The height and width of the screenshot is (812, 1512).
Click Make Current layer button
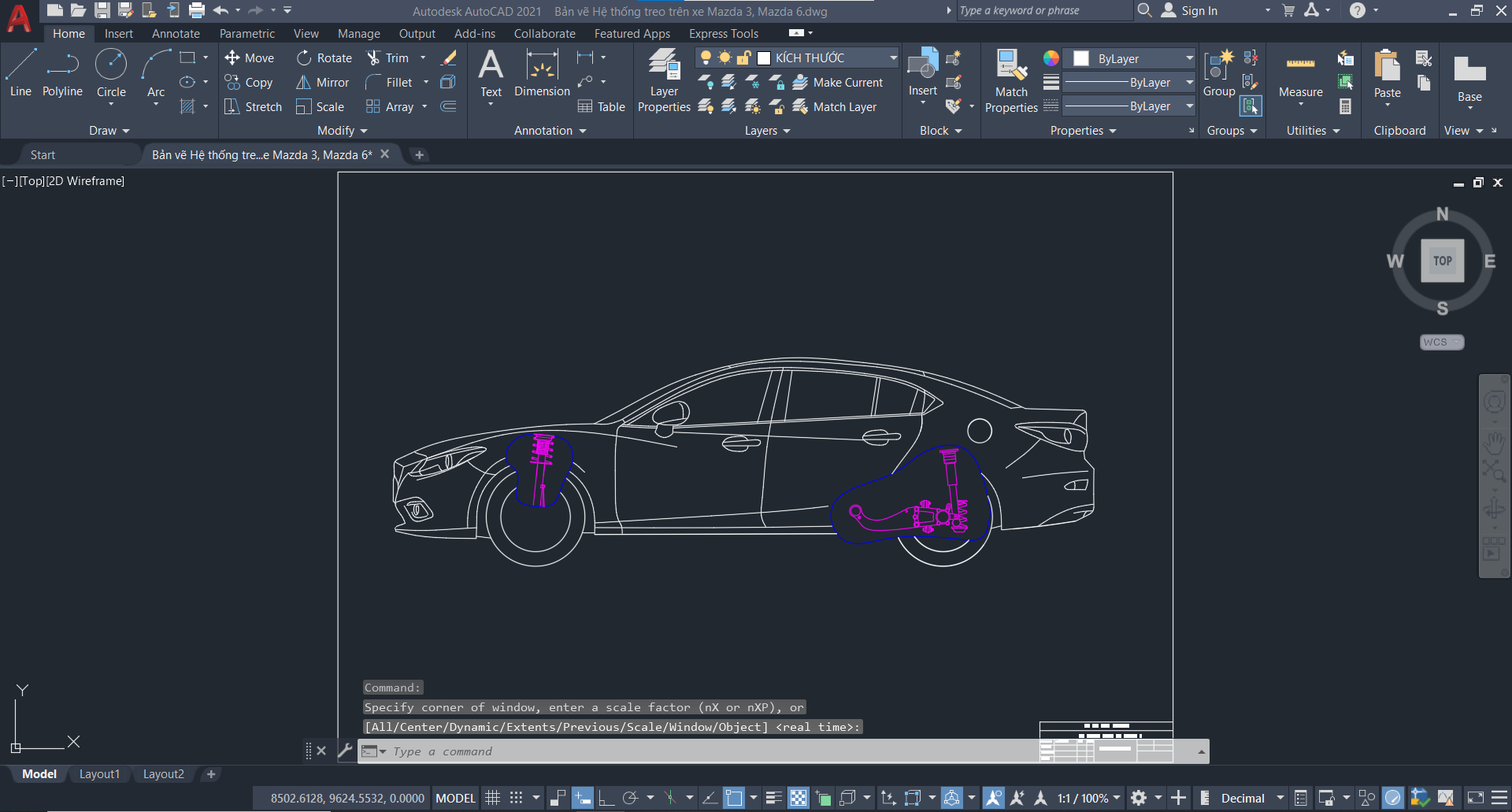(x=837, y=82)
